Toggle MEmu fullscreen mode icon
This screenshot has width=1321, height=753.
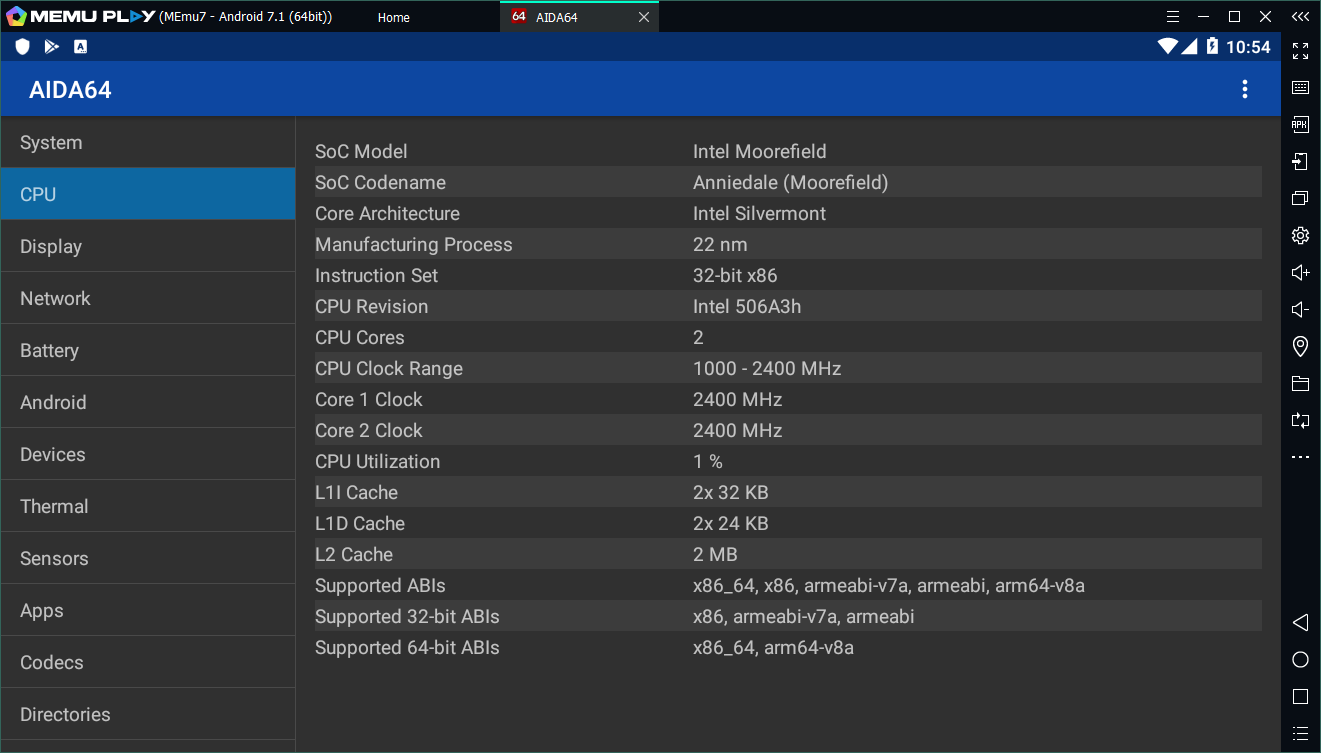tap(1300, 51)
